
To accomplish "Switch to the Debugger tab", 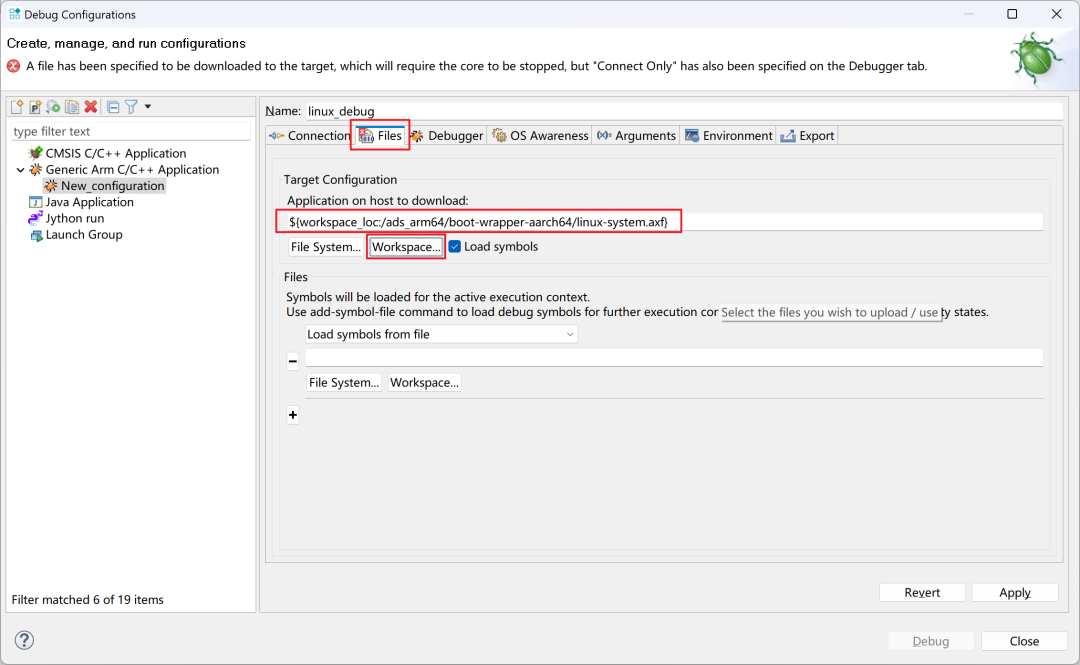I will pos(447,136).
